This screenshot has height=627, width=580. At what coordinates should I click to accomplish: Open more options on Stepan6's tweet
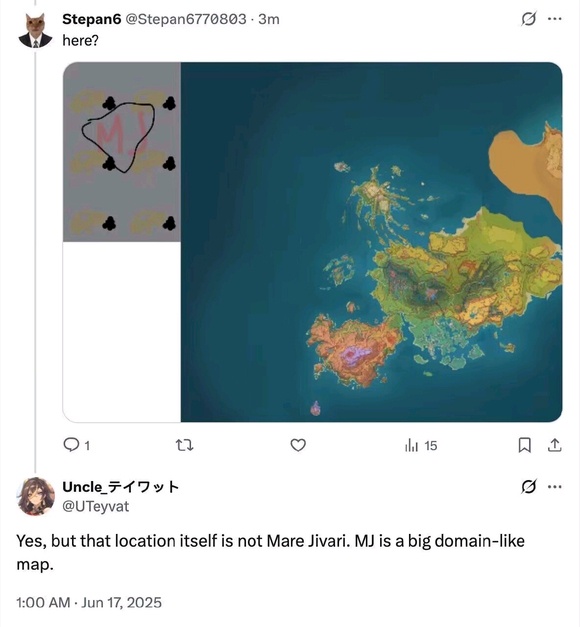(554, 19)
